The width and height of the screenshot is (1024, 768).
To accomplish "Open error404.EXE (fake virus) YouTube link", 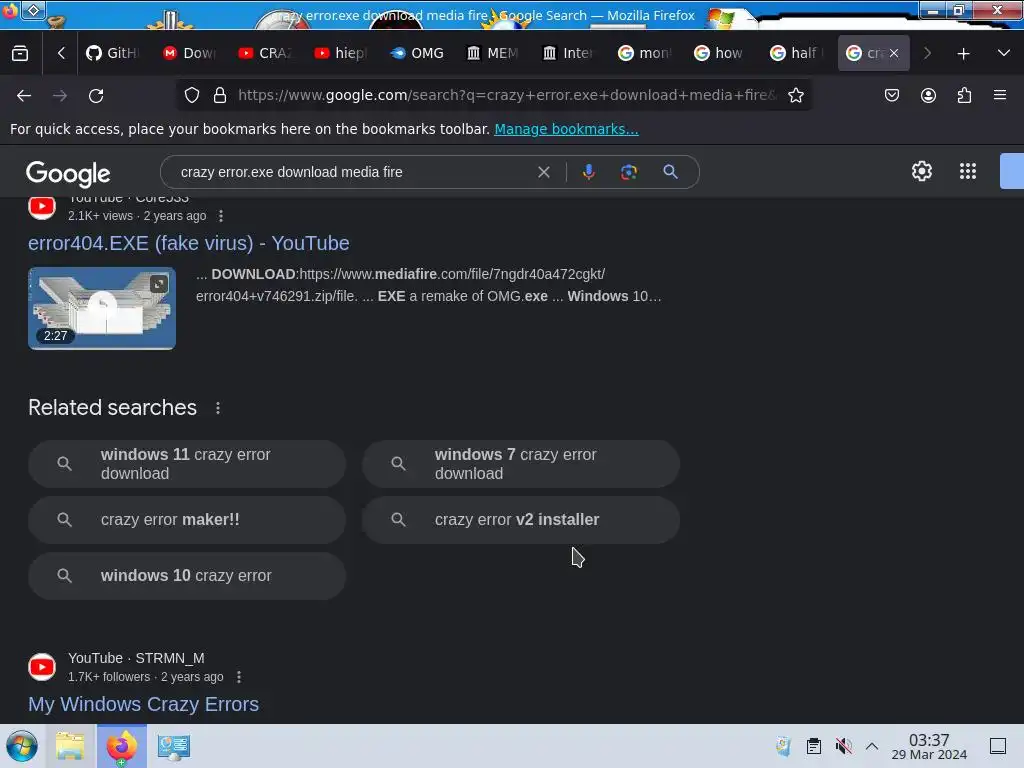I will [189, 243].
